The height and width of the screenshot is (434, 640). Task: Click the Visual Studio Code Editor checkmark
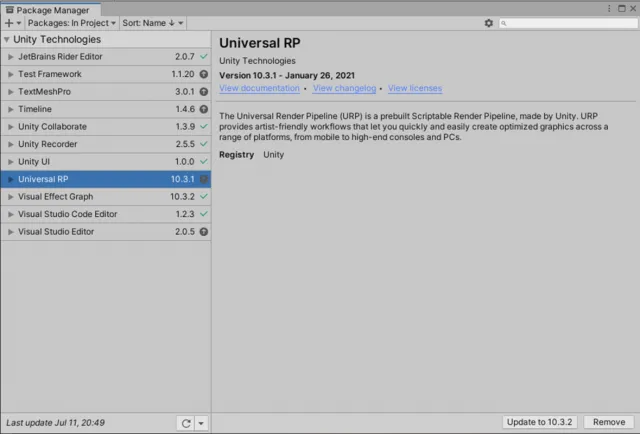coord(204,214)
